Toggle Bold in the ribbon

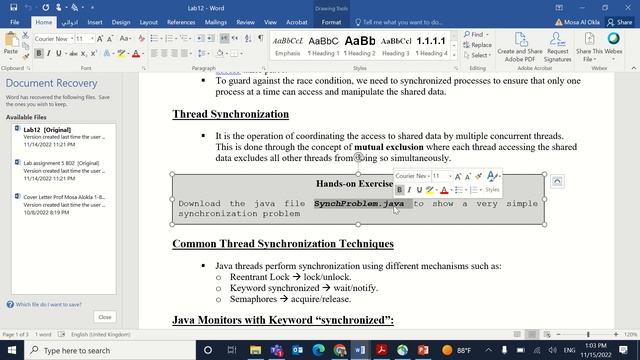39,53
